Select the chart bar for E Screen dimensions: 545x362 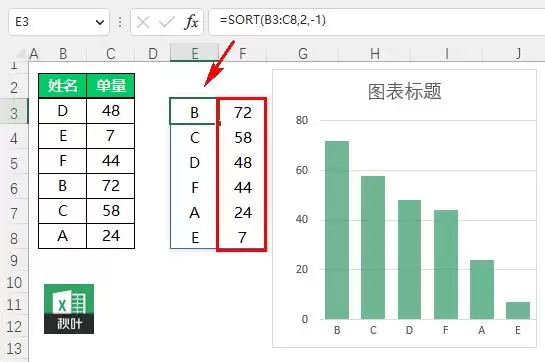pyautogui.click(x=518, y=311)
